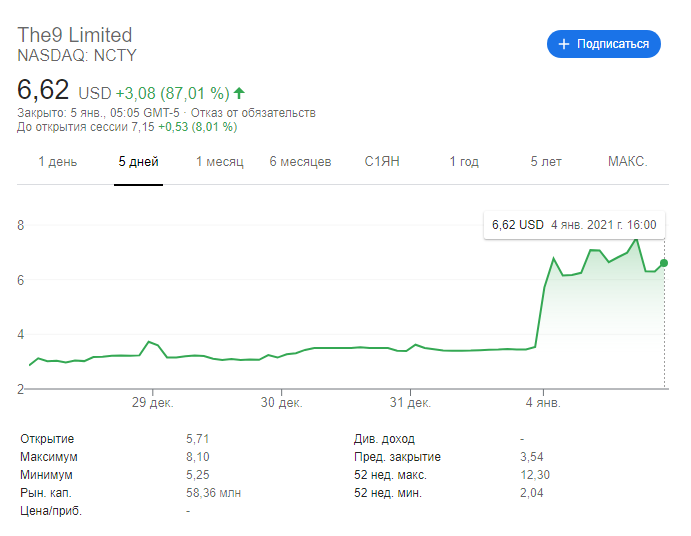The image size is (691, 536).
Task: Click the Максимум value 8,10
Action: click(197, 457)
